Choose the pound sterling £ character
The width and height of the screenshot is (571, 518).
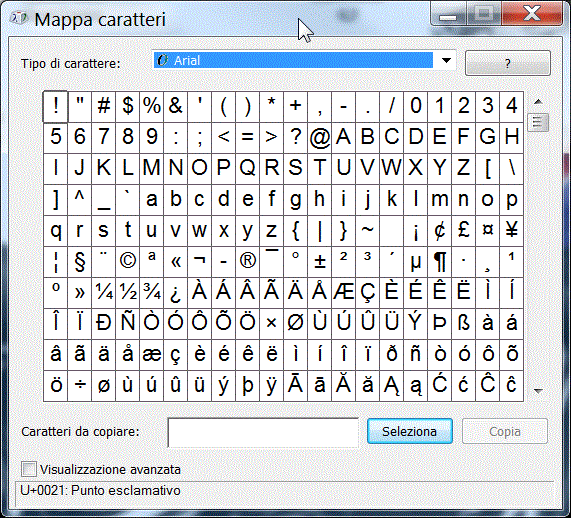point(464,231)
